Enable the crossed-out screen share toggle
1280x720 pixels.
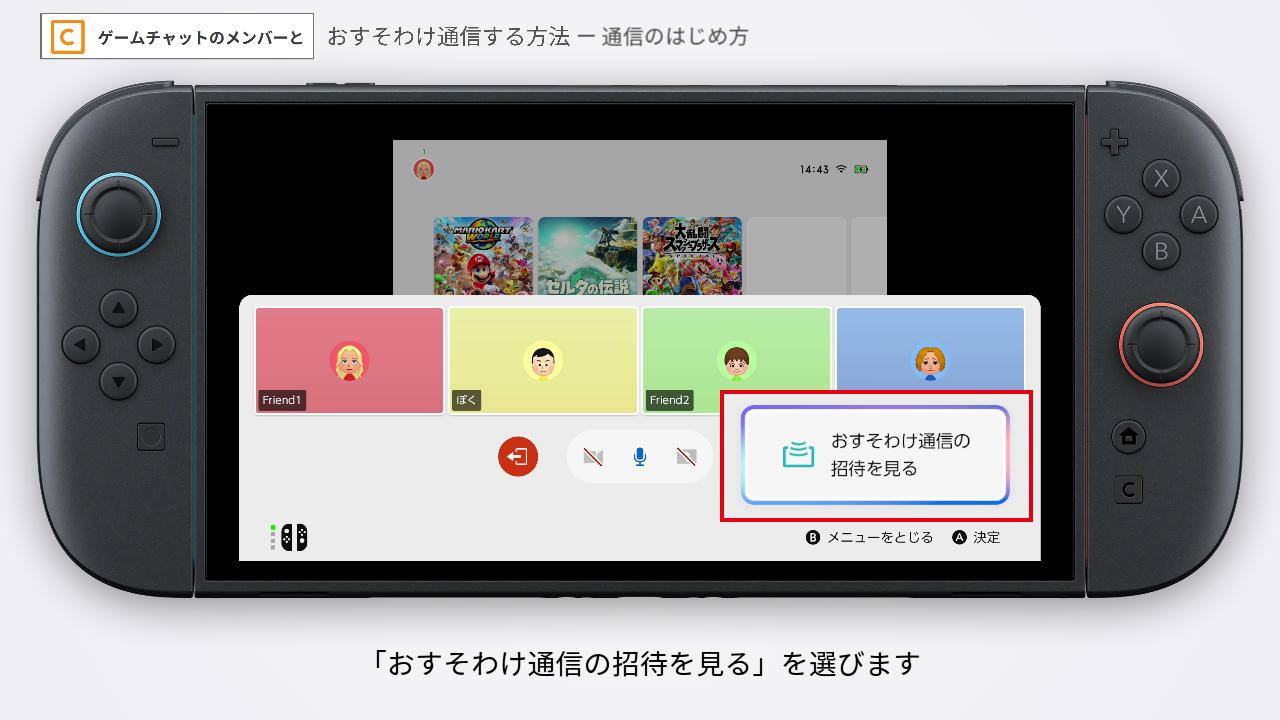(x=685, y=455)
